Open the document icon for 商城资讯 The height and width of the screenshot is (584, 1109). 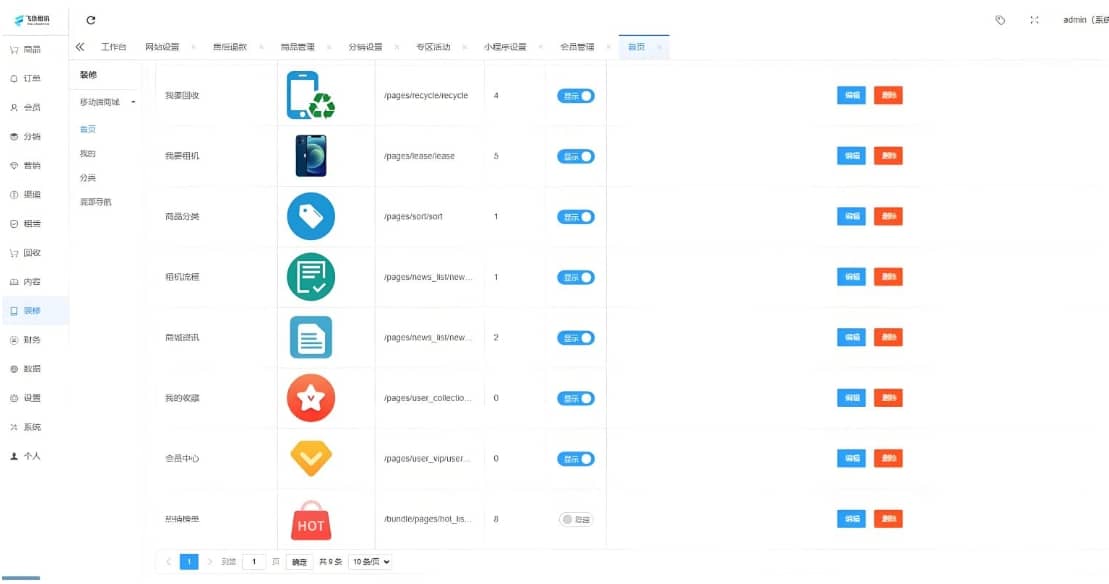(311, 337)
